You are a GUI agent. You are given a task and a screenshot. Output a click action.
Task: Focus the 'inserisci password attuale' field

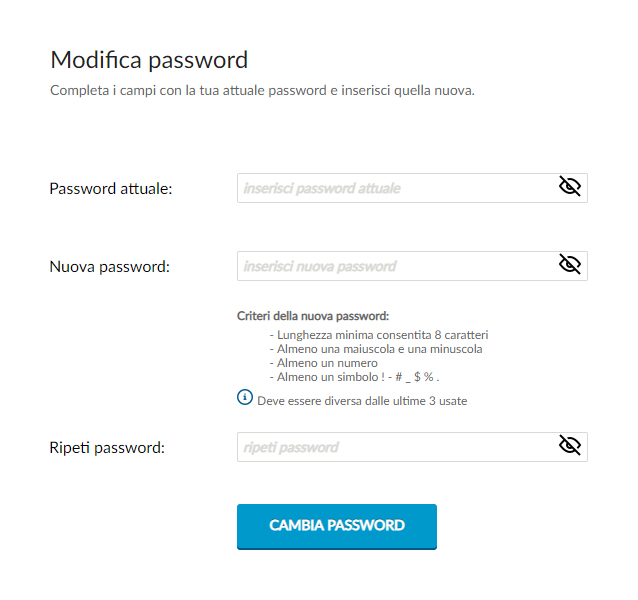pos(412,188)
